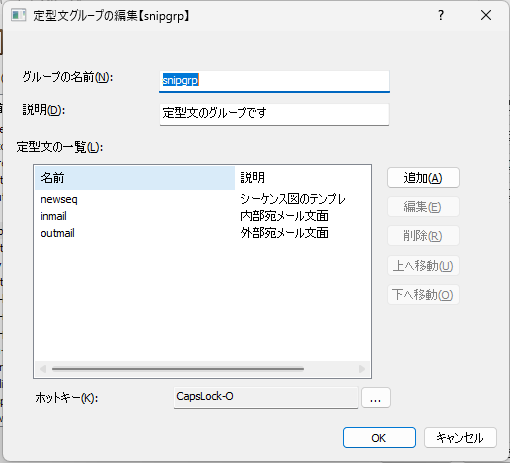The height and width of the screenshot is (463, 510).
Task: Click the 下へ移動(O) button
Action: click(423, 295)
